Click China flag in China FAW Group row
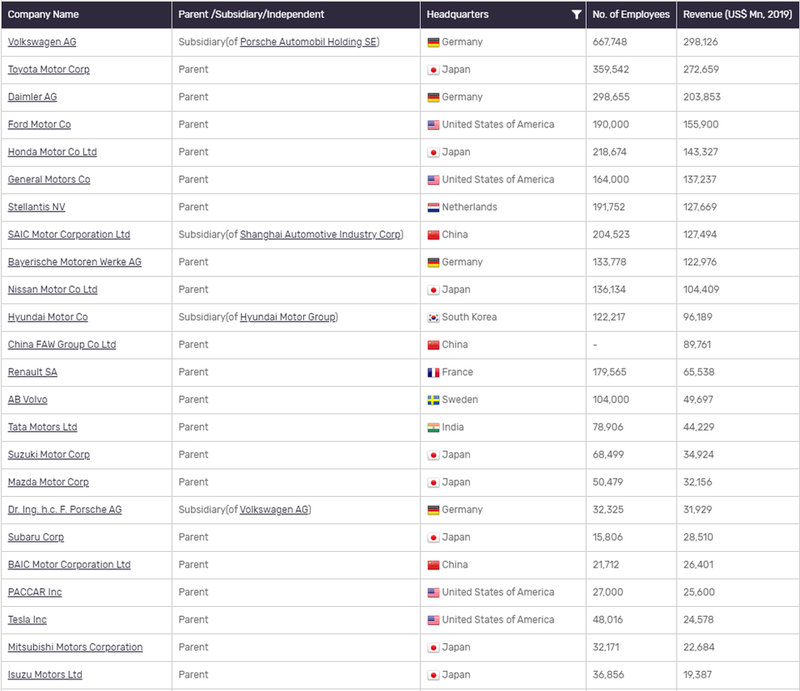This screenshot has width=800, height=691. point(433,346)
